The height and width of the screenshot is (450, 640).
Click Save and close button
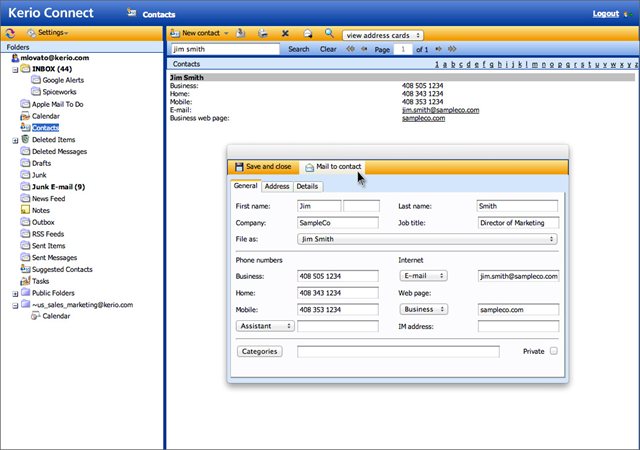(263, 167)
